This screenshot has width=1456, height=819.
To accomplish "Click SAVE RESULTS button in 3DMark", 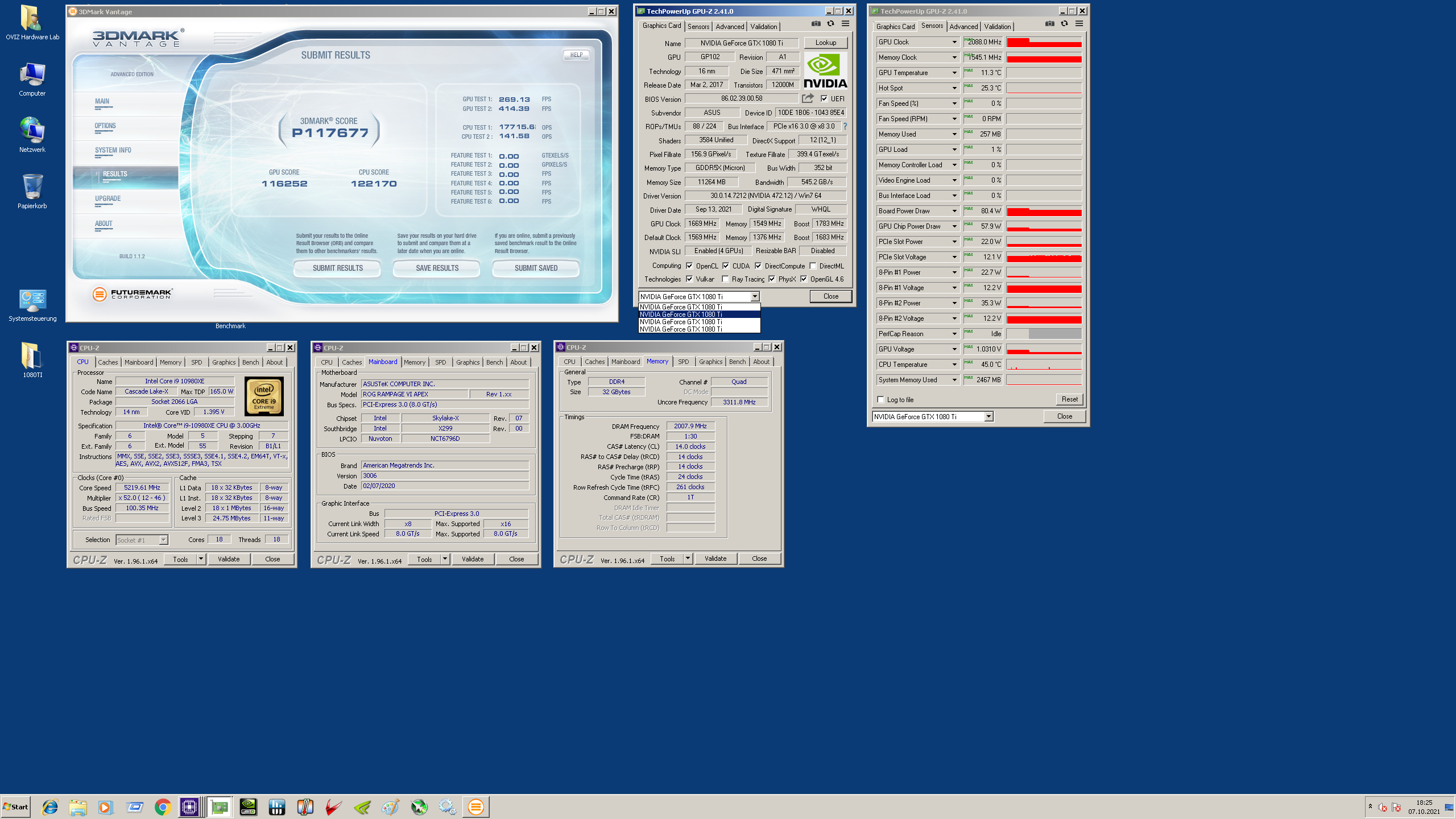I will pos(437,268).
